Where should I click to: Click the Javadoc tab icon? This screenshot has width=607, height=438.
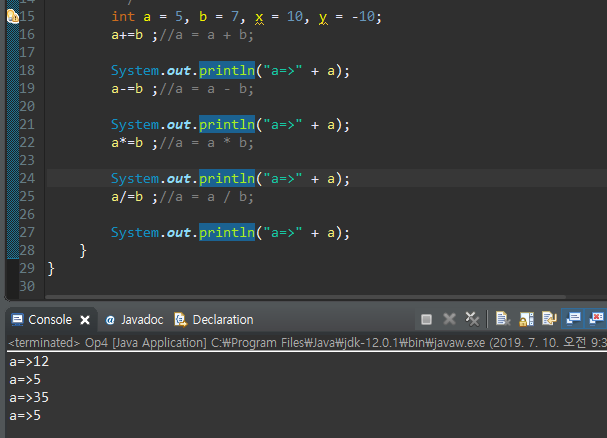pyautogui.click(x=110, y=320)
